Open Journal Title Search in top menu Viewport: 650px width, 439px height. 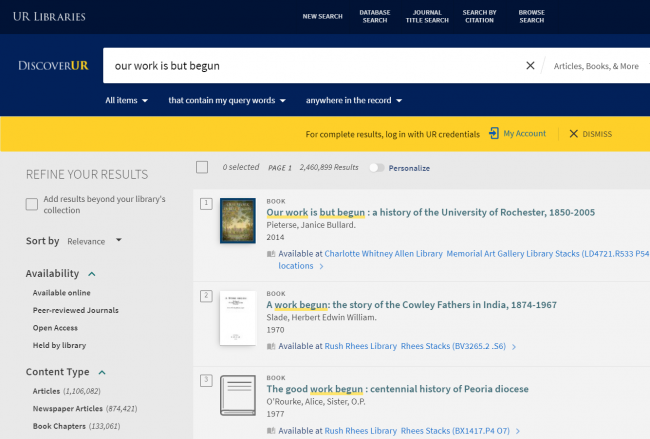tap(426, 16)
